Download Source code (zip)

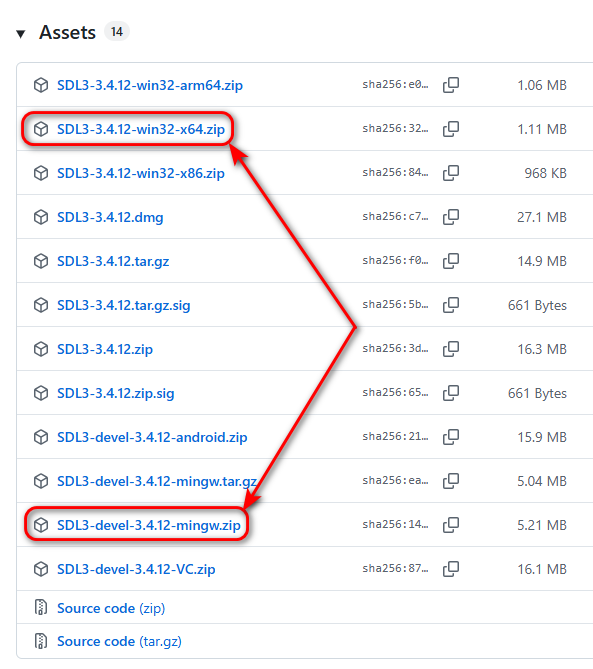(111, 608)
